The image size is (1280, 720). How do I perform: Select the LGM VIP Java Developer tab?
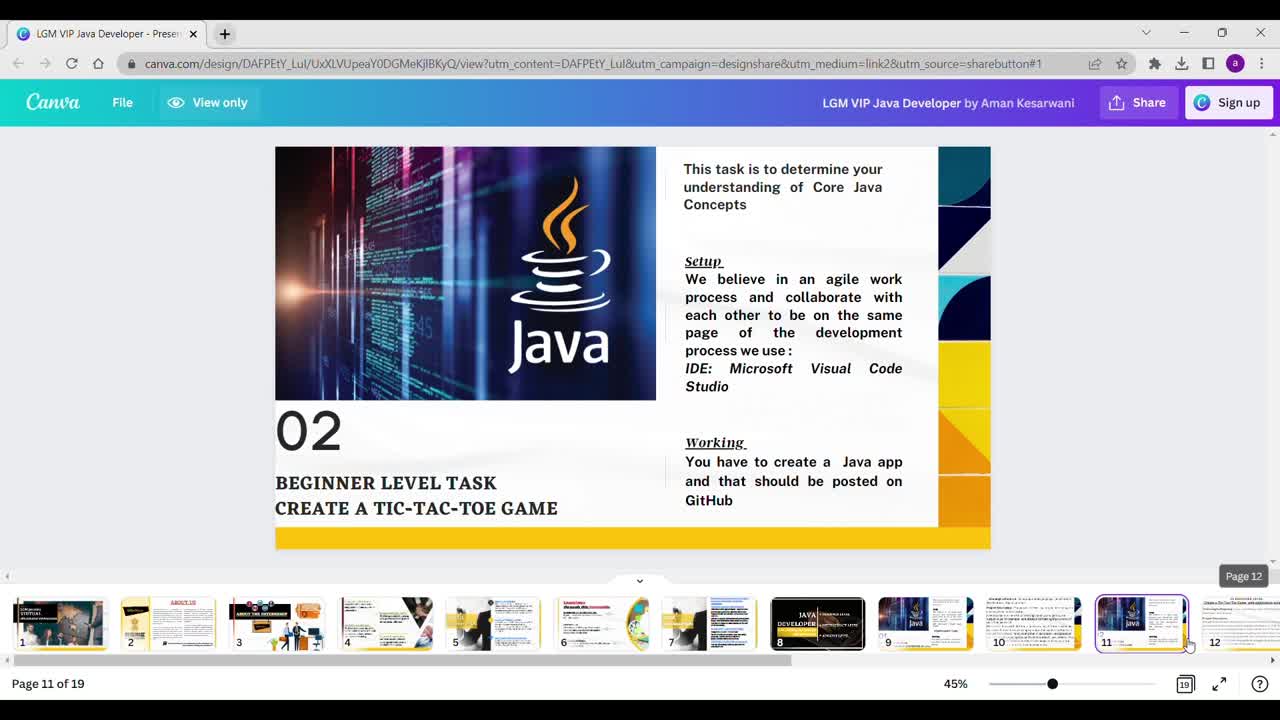click(x=108, y=34)
